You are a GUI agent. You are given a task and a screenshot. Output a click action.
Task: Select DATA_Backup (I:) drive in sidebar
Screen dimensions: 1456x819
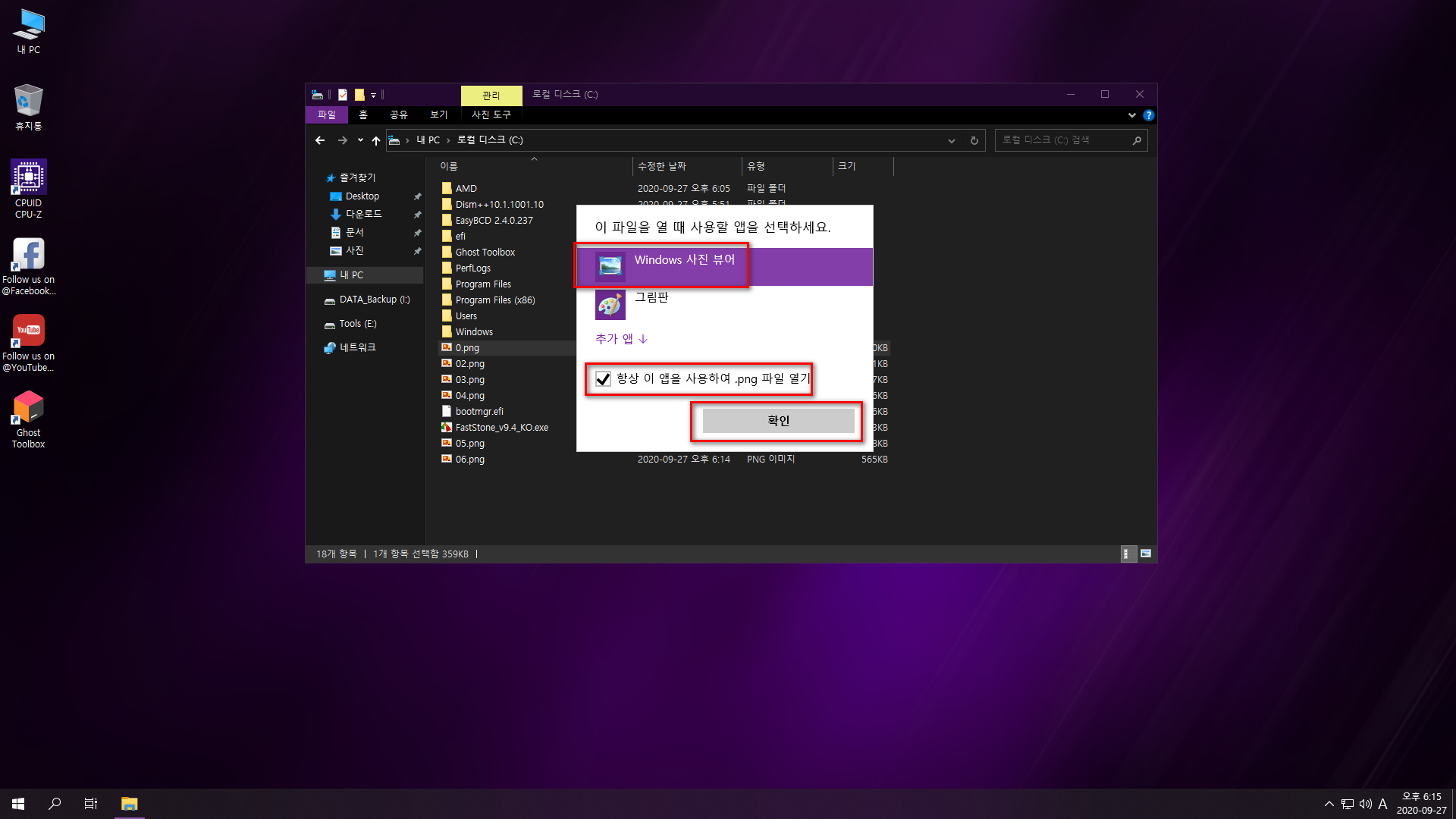pos(374,300)
